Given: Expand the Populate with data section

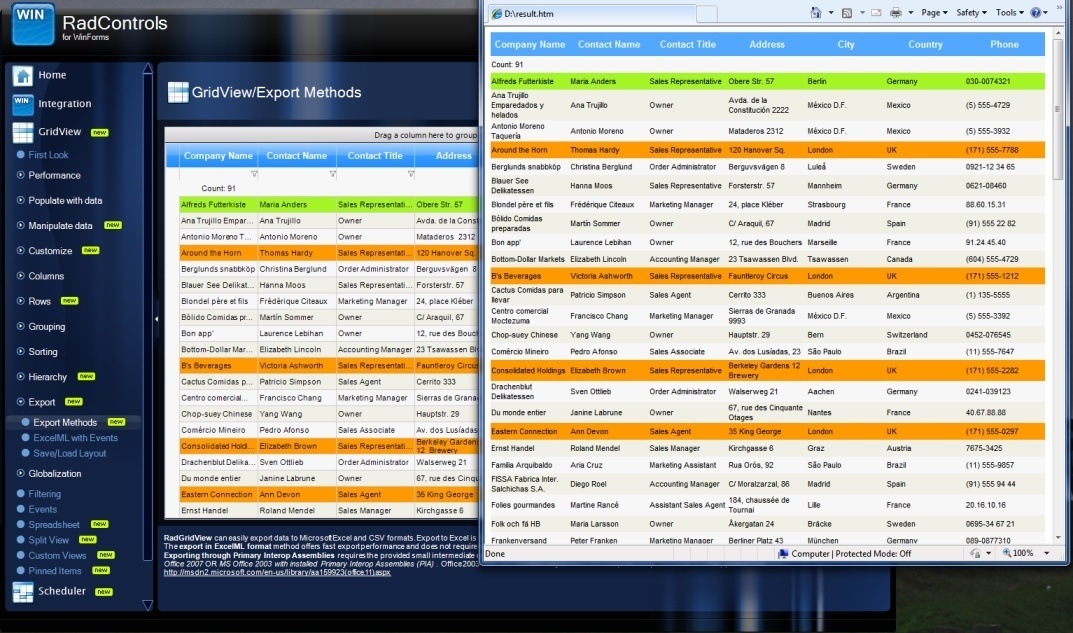Looking at the screenshot, I should [x=21, y=201].
